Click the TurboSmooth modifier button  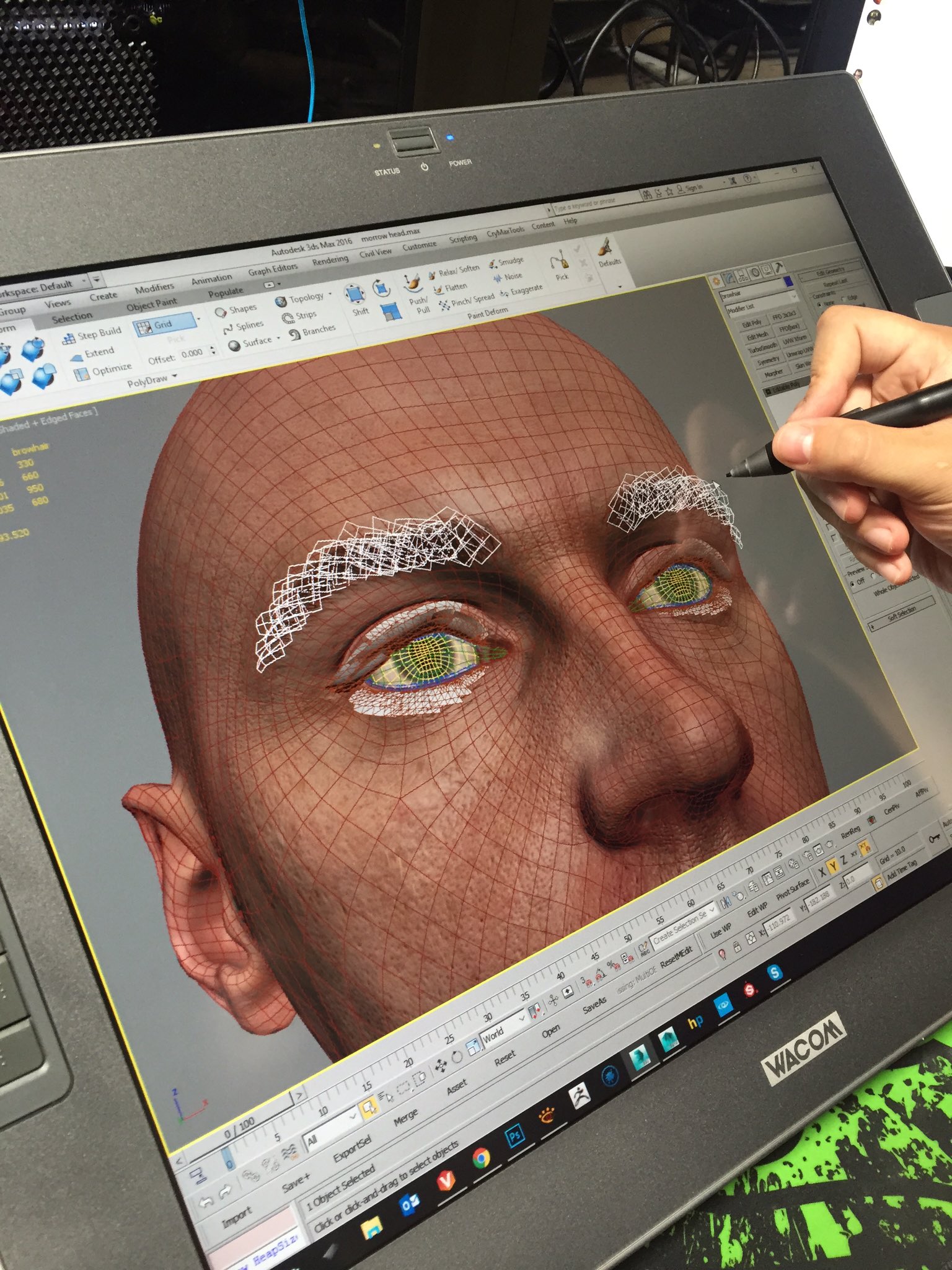click(763, 349)
